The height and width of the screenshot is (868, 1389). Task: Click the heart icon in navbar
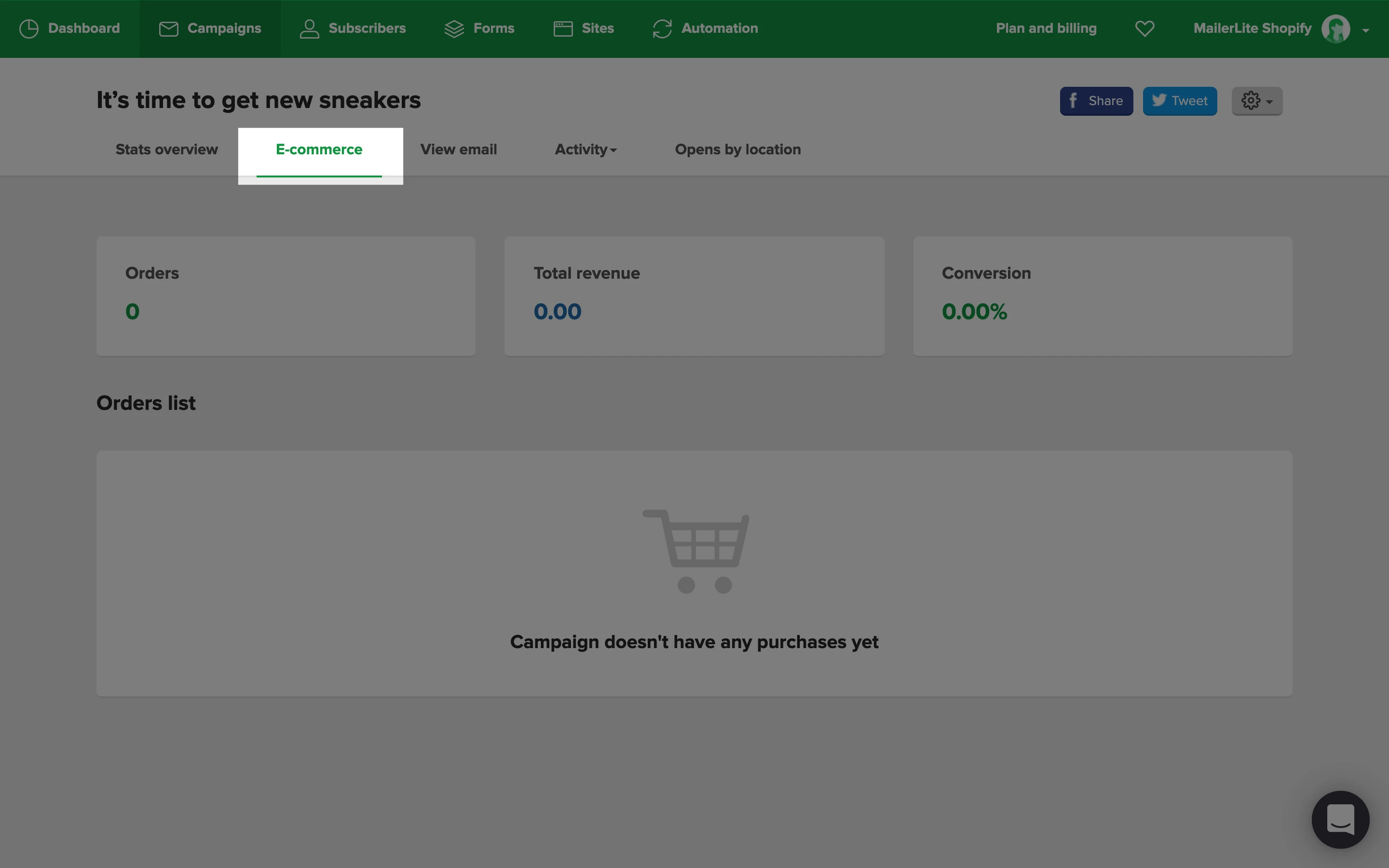tap(1144, 29)
